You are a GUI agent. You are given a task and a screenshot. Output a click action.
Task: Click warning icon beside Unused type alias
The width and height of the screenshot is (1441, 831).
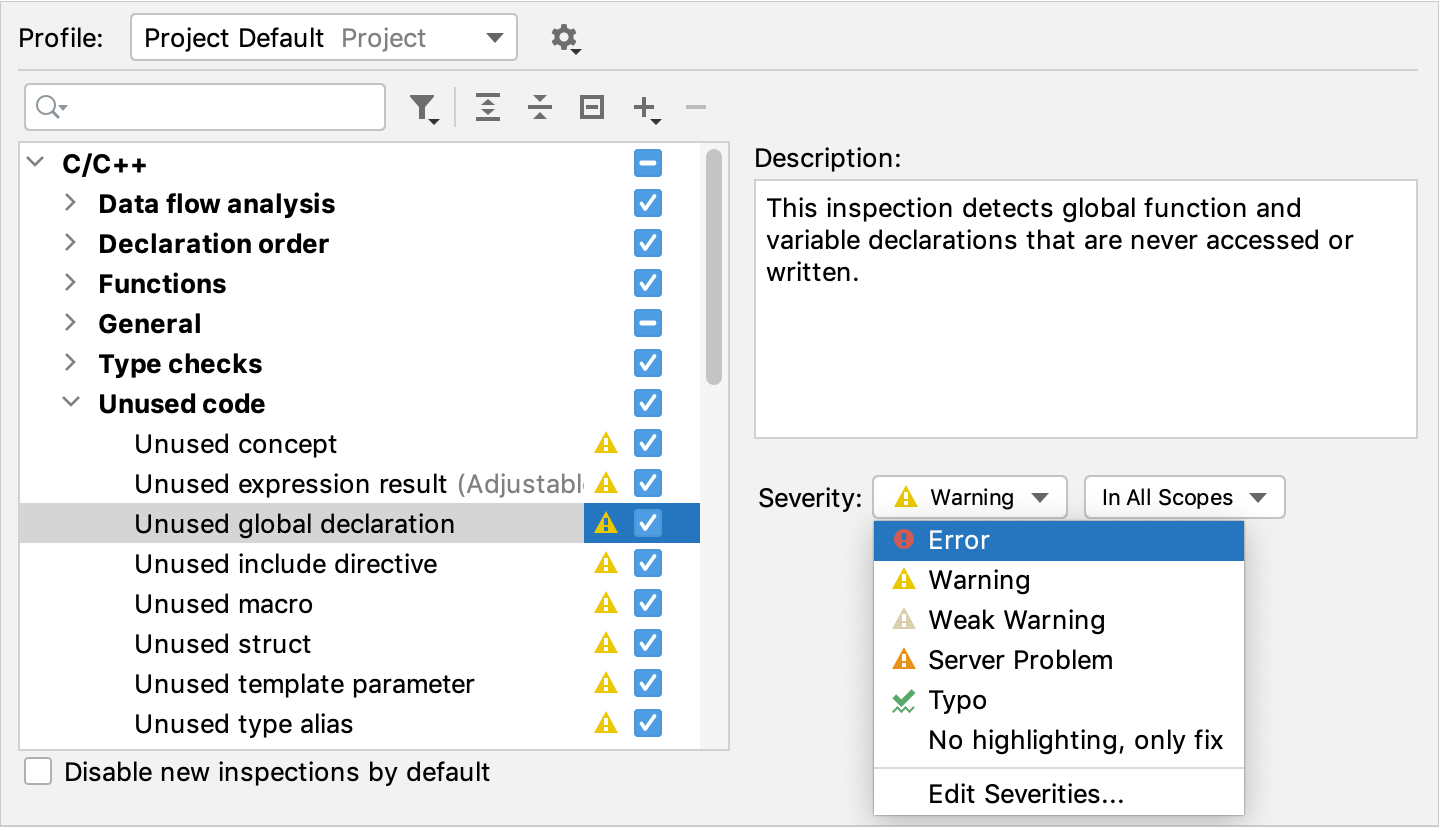click(x=606, y=723)
